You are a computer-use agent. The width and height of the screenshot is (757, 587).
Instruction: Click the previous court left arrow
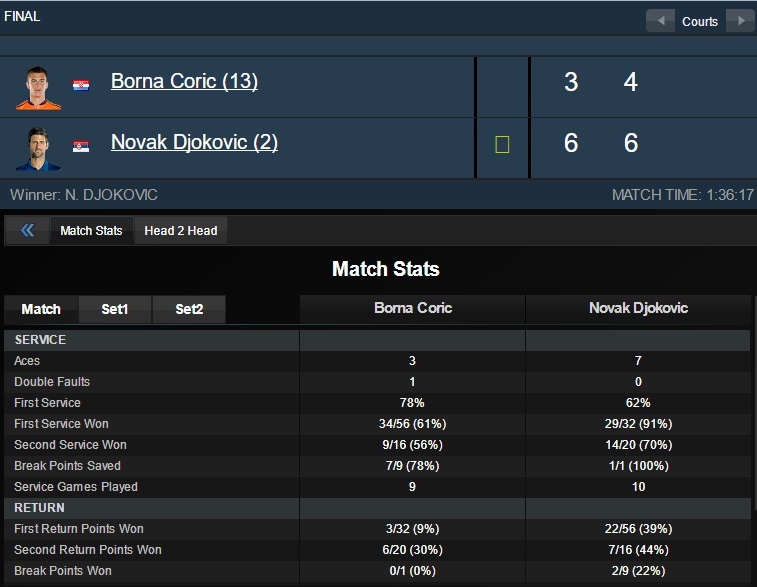coord(660,21)
